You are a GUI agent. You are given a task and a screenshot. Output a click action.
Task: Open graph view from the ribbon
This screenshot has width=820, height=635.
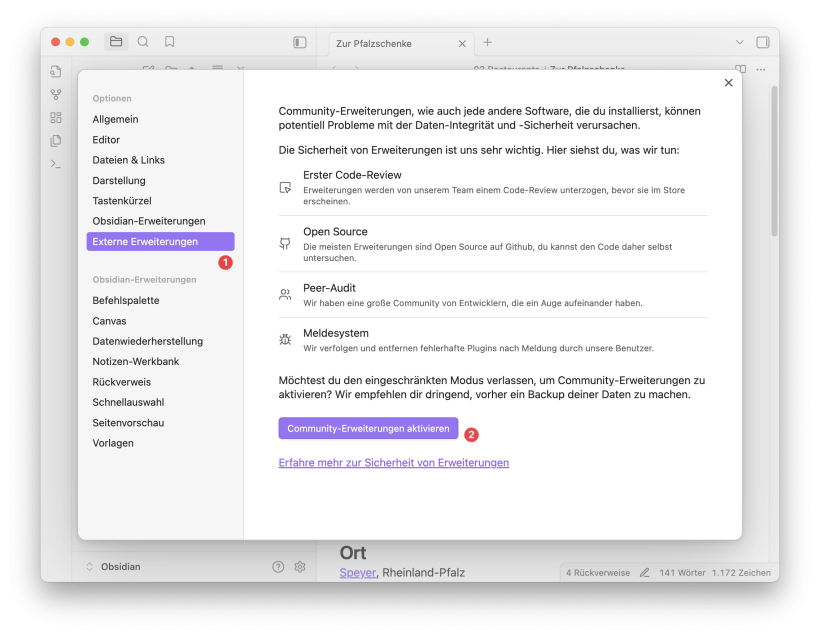(x=56, y=95)
